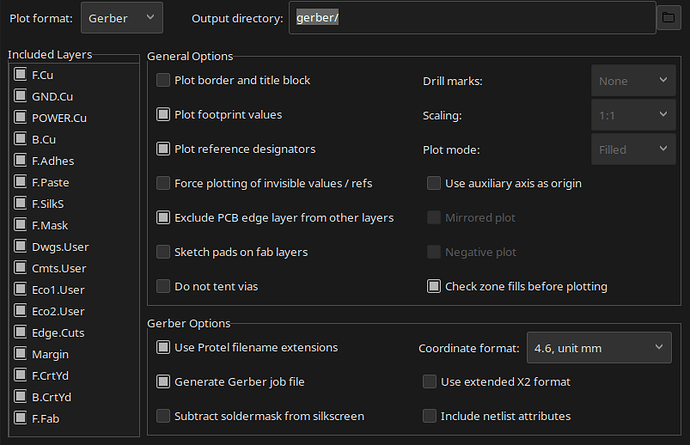Toggle the Edge.Cuts layer checkbox

pos(20,332)
